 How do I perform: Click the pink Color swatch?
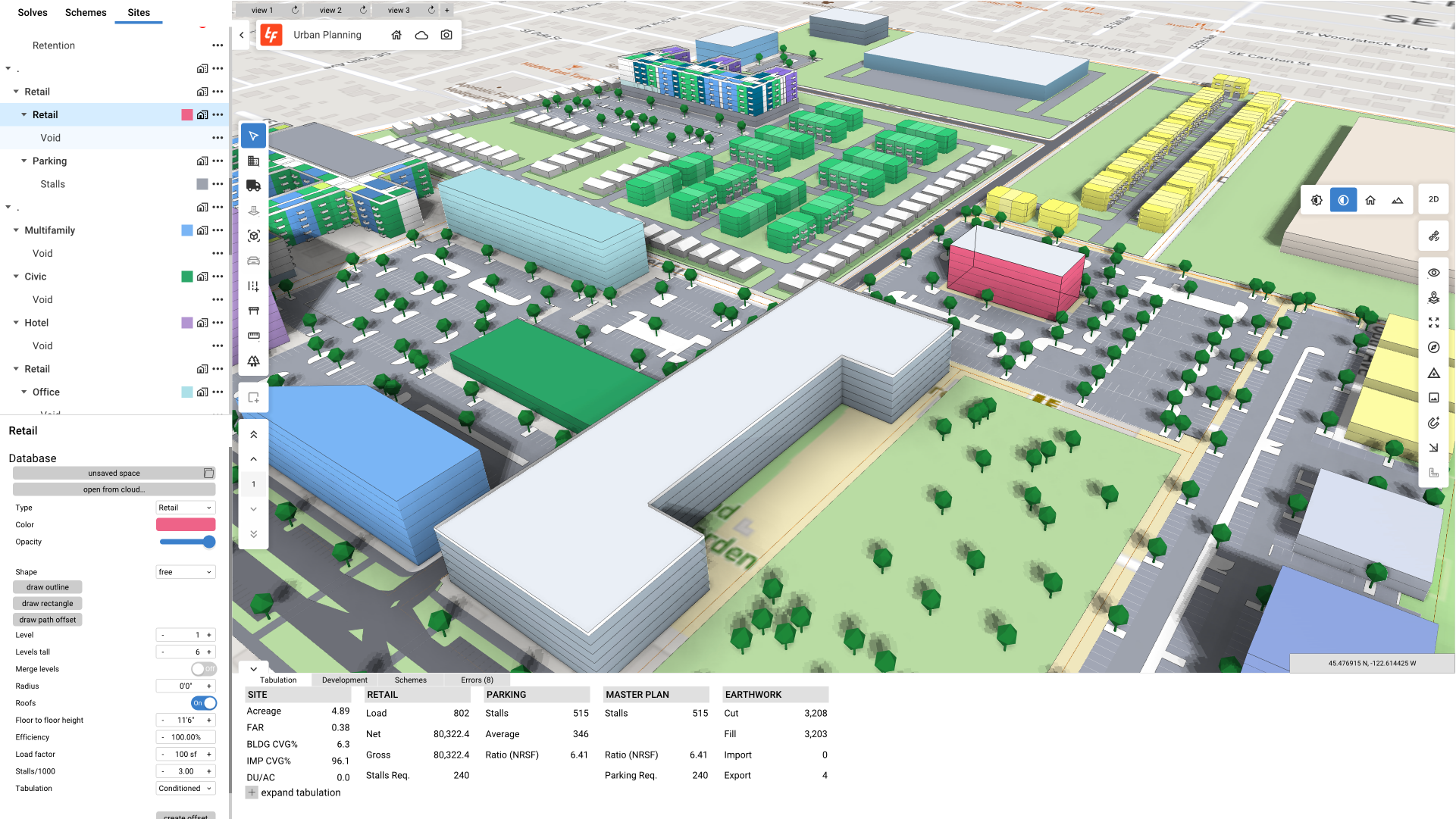(186, 524)
